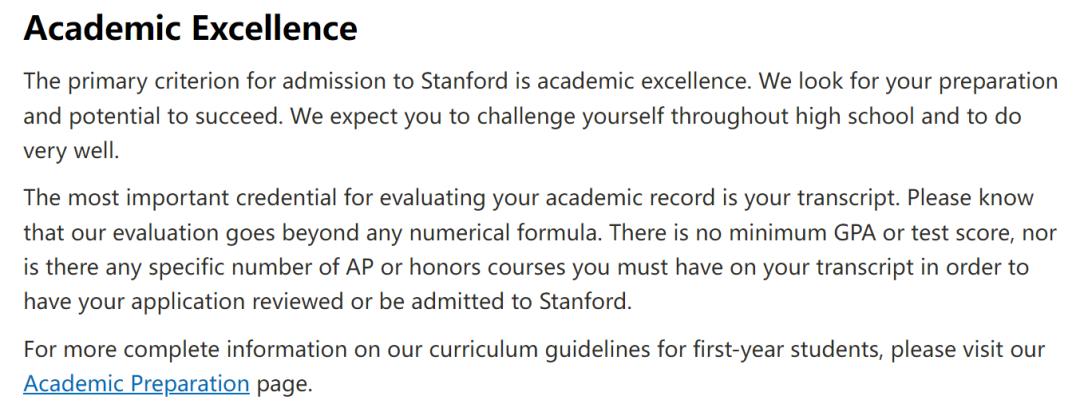Screen dimensions: 1080x416
Task: Open the Academic Preparation link
Action: coord(136,383)
